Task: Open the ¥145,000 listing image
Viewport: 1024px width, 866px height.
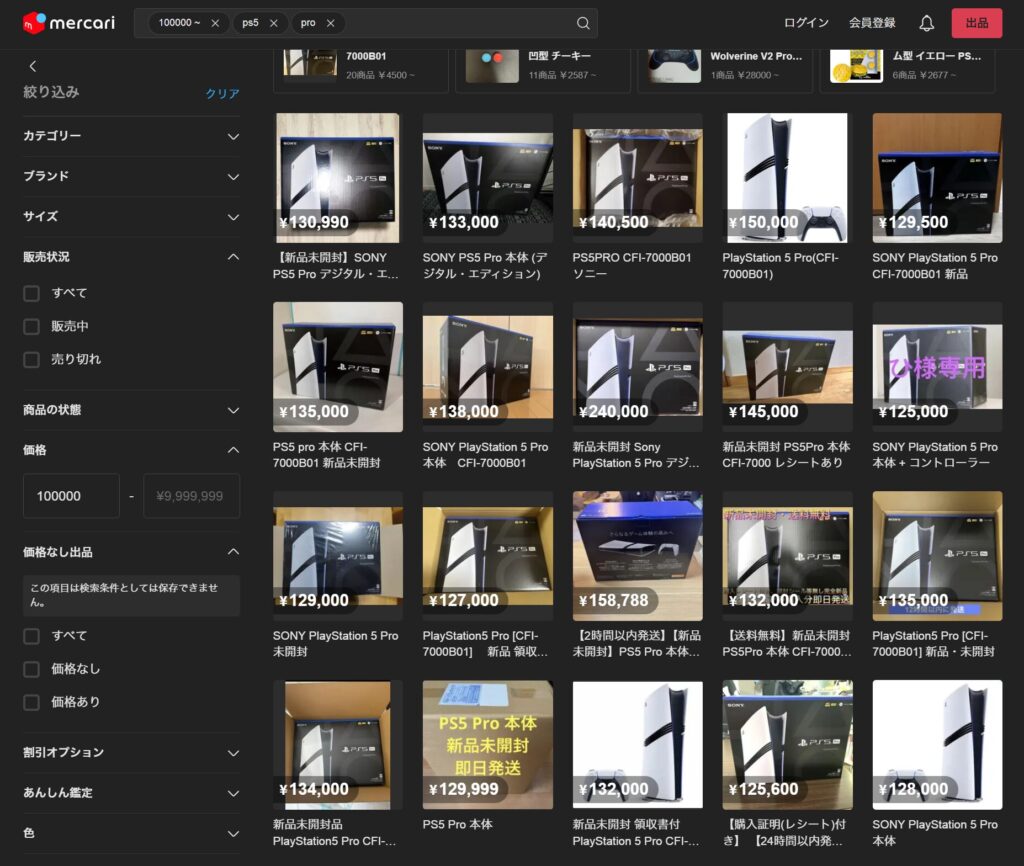Action: pyautogui.click(x=788, y=366)
